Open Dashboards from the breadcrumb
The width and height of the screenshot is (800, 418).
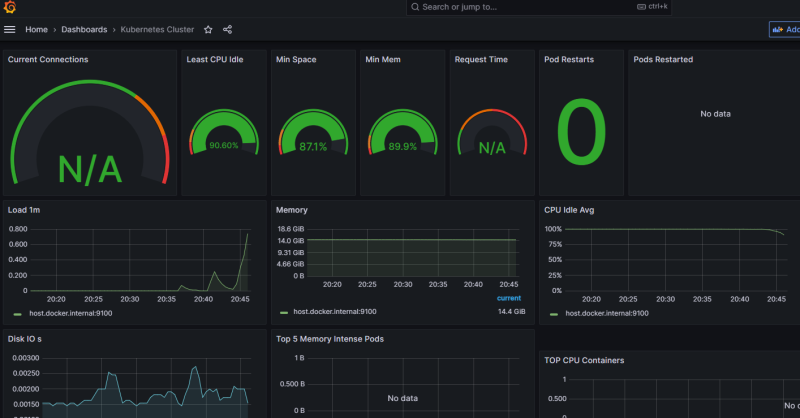[84, 30]
